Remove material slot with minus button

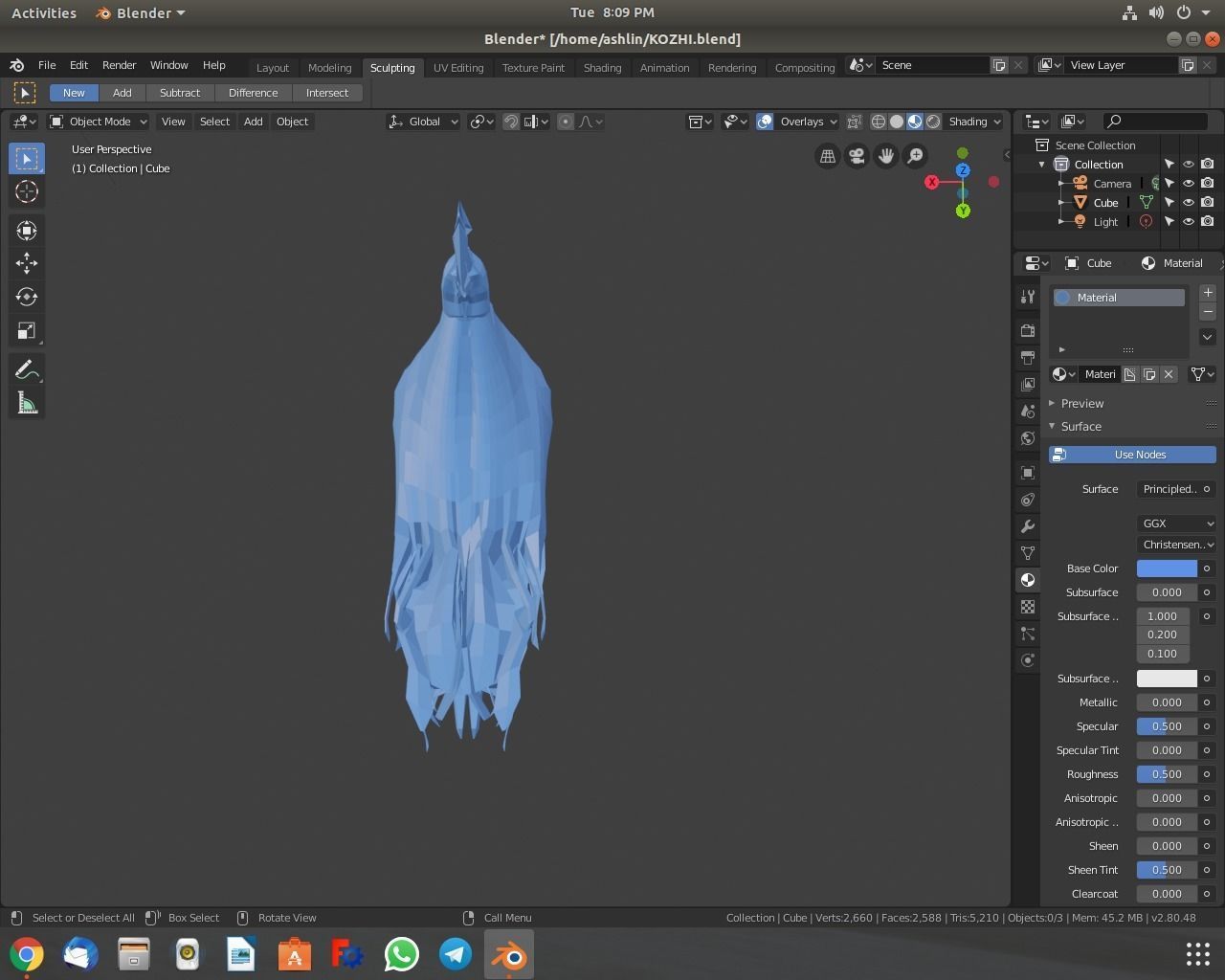click(1208, 312)
